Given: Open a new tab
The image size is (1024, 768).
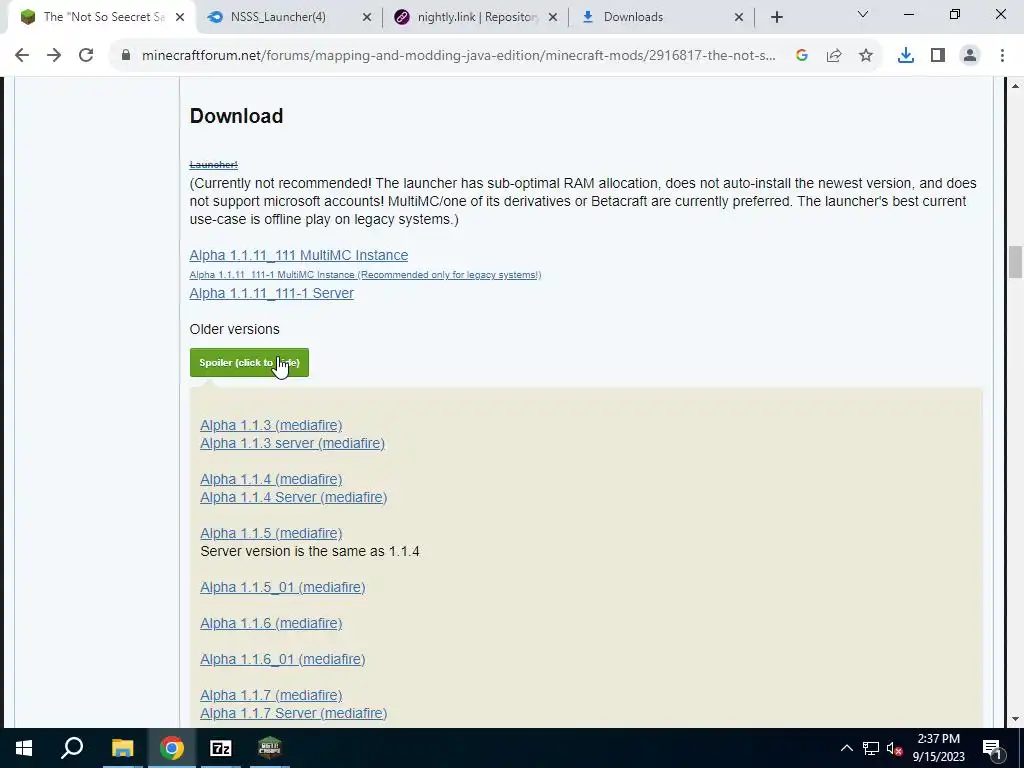Looking at the screenshot, I should pyautogui.click(x=776, y=17).
